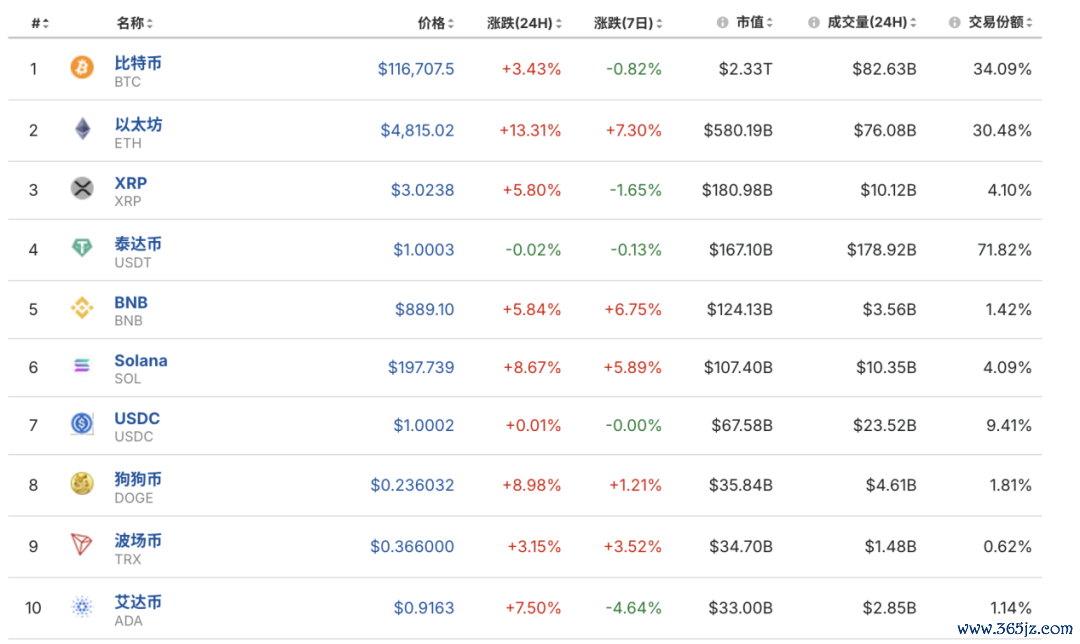Click the $107.40B market cap value
The height and width of the screenshot is (644, 1080).
coord(738,367)
